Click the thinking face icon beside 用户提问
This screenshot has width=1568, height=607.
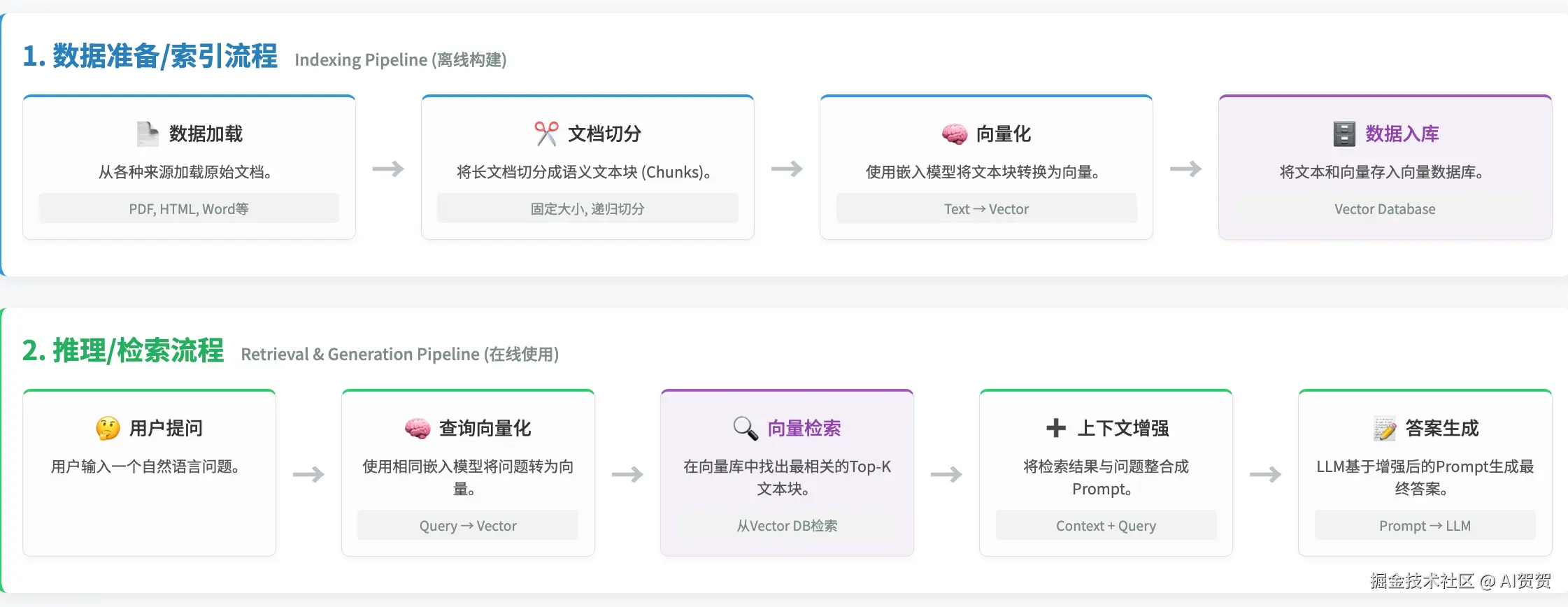pyautogui.click(x=108, y=428)
